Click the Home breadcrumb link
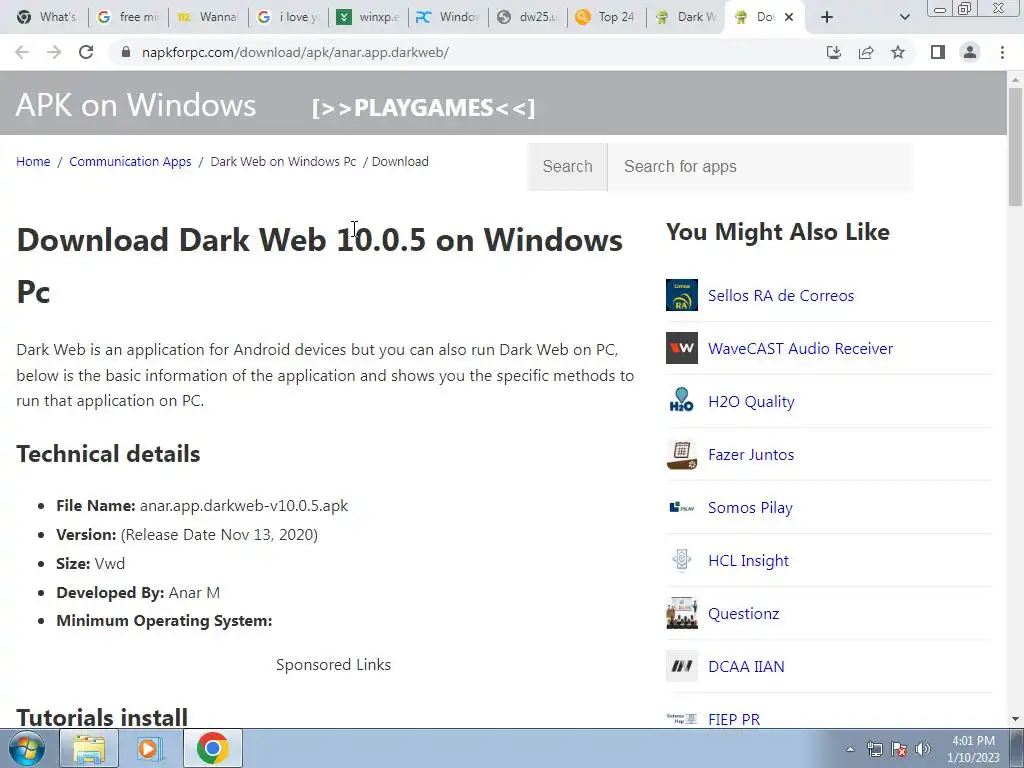 (33, 161)
